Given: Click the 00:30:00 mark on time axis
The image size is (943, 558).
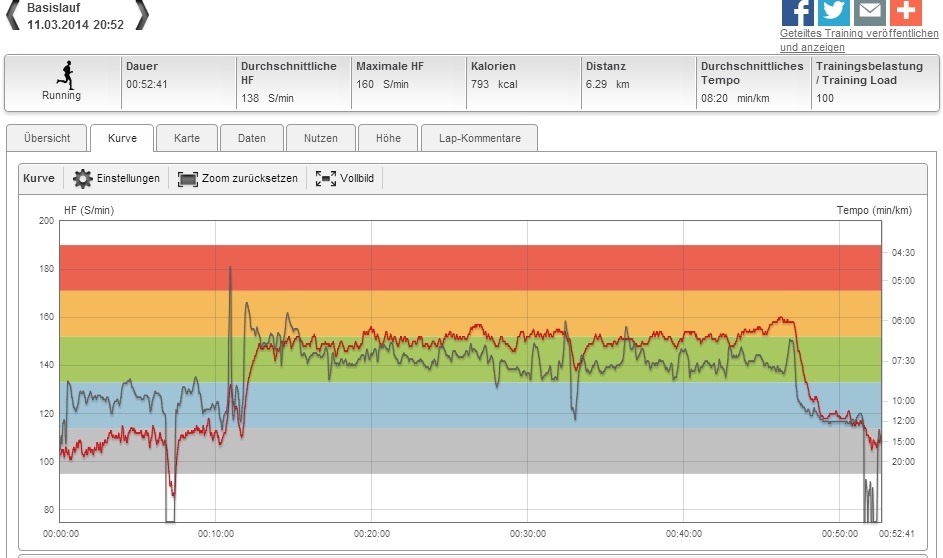Looking at the screenshot, I should coord(527,534).
